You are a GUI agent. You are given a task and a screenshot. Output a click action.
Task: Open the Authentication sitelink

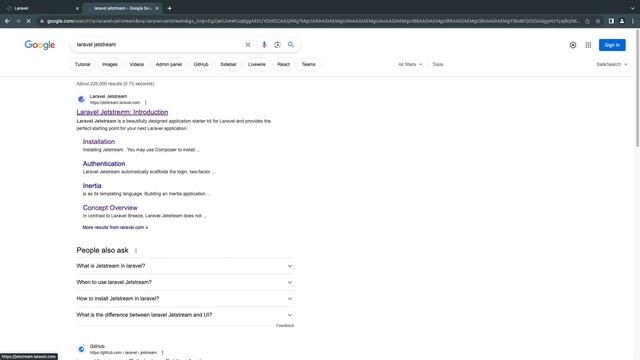[x=104, y=164]
